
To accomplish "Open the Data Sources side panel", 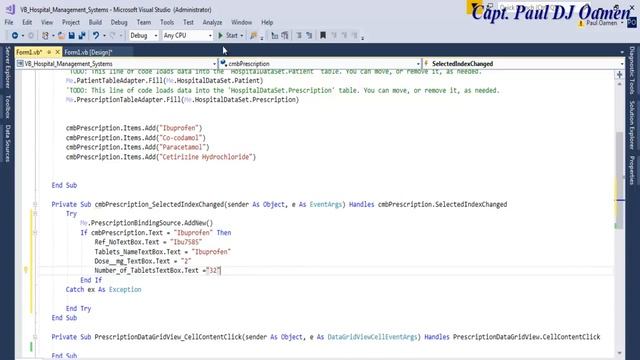I will [7, 144].
